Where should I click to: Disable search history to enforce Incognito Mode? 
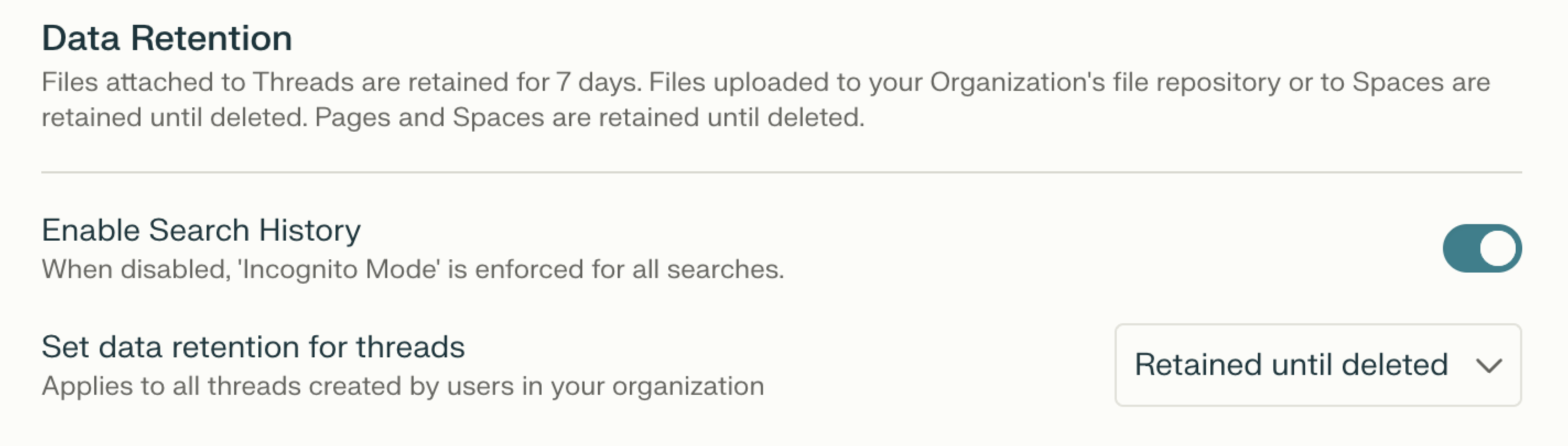tap(1482, 248)
